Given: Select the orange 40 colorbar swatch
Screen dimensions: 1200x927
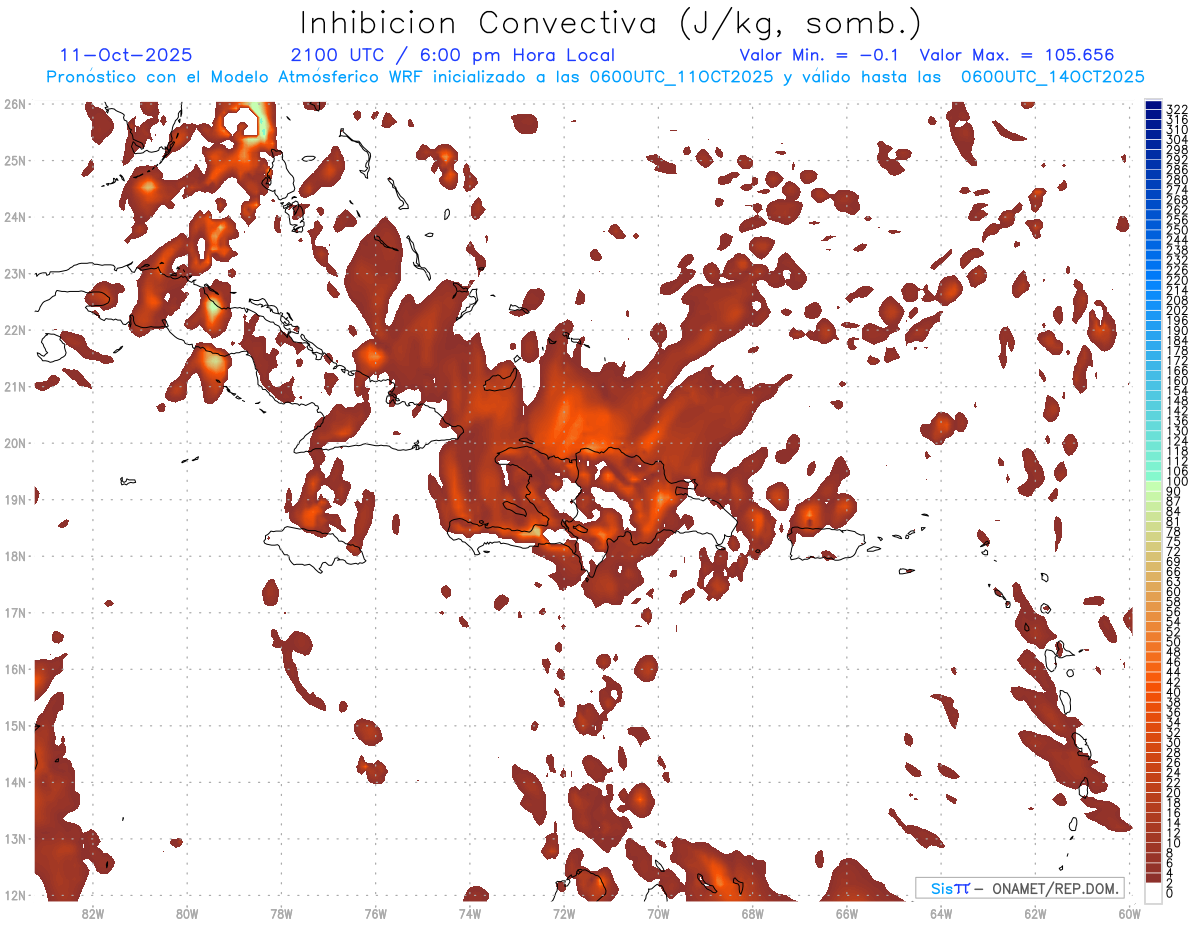Looking at the screenshot, I should 1154,692.
